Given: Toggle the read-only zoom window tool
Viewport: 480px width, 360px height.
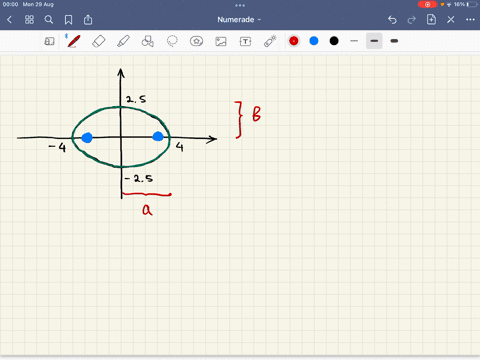Looking at the screenshot, I should (49, 41).
